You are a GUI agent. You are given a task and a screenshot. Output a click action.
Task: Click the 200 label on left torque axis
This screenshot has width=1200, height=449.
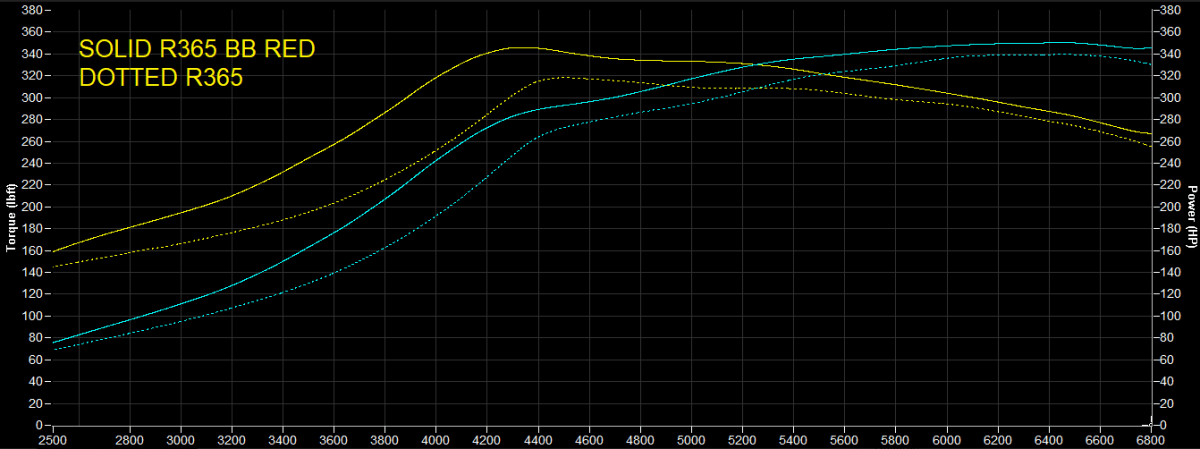[x=31, y=207]
